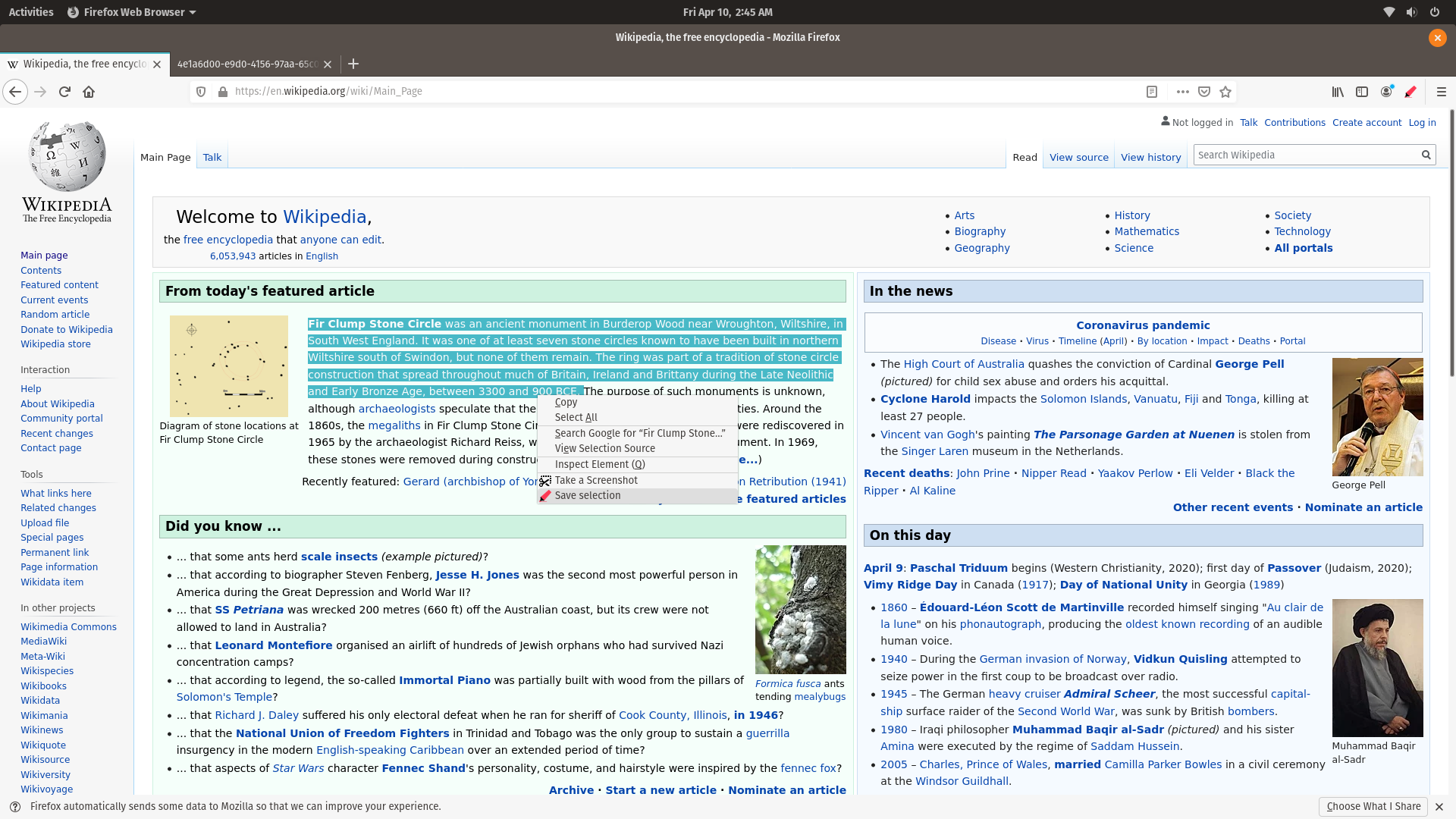Choose Select All in context menu

[x=637, y=417]
